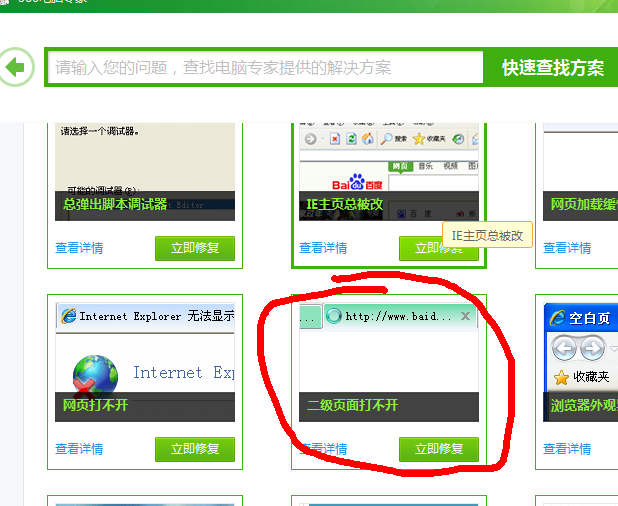618x506 pixels.
Task: Click the green back arrow button
Action: coord(16,67)
